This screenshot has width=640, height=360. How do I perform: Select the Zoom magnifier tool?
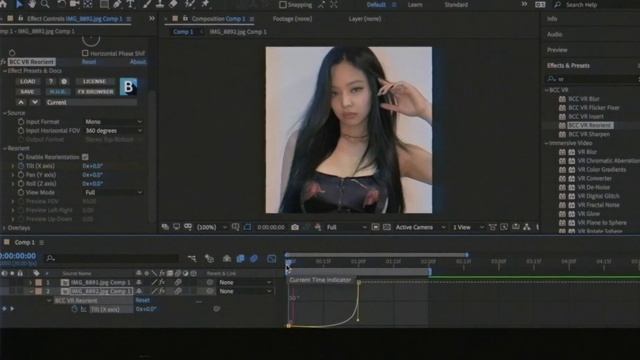45,4
